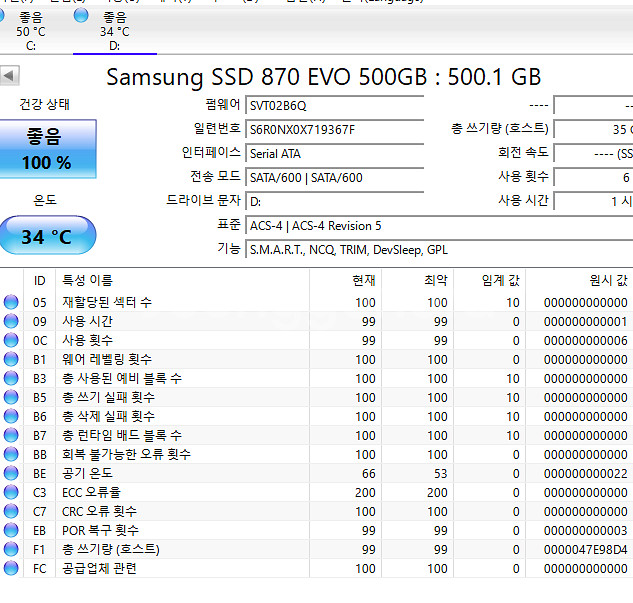Click the serial number field S6R0NX0X719367F

(x=335, y=130)
